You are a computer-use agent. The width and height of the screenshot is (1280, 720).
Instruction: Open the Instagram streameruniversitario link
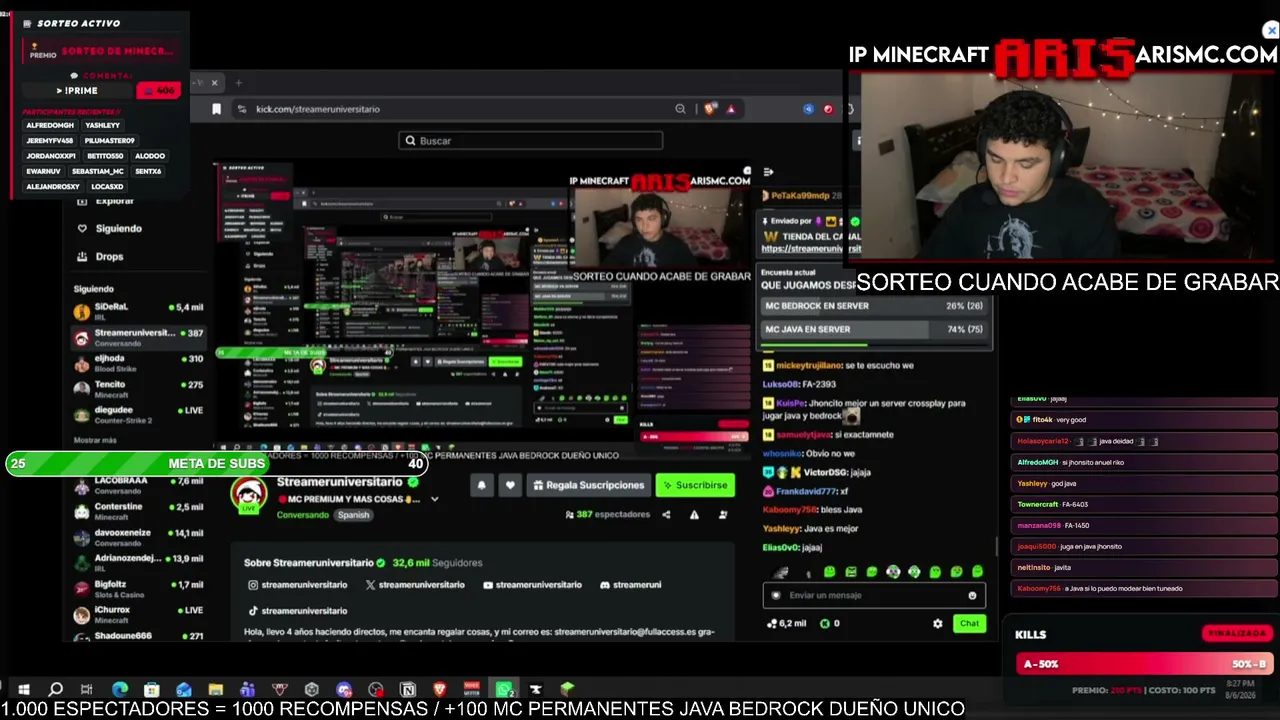tap(298, 585)
